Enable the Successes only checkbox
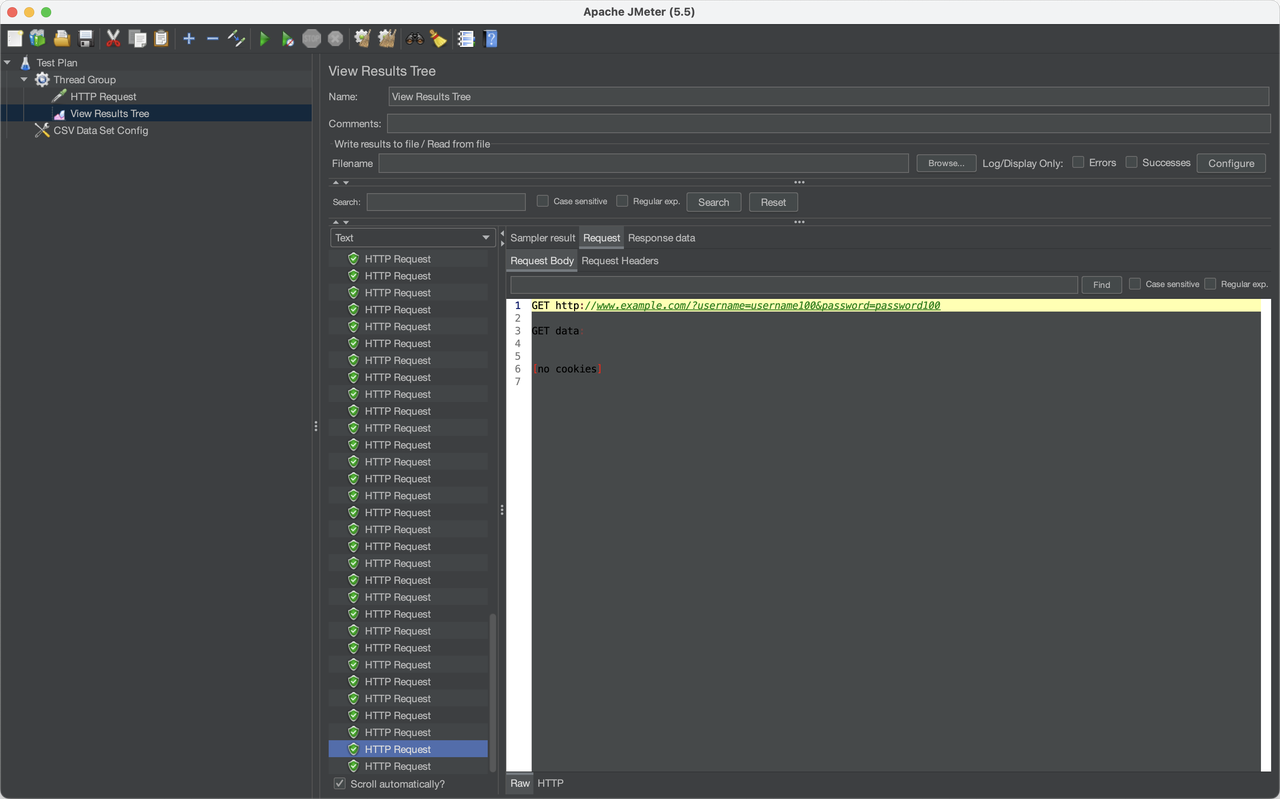This screenshot has width=1280, height=799. 1131,162
